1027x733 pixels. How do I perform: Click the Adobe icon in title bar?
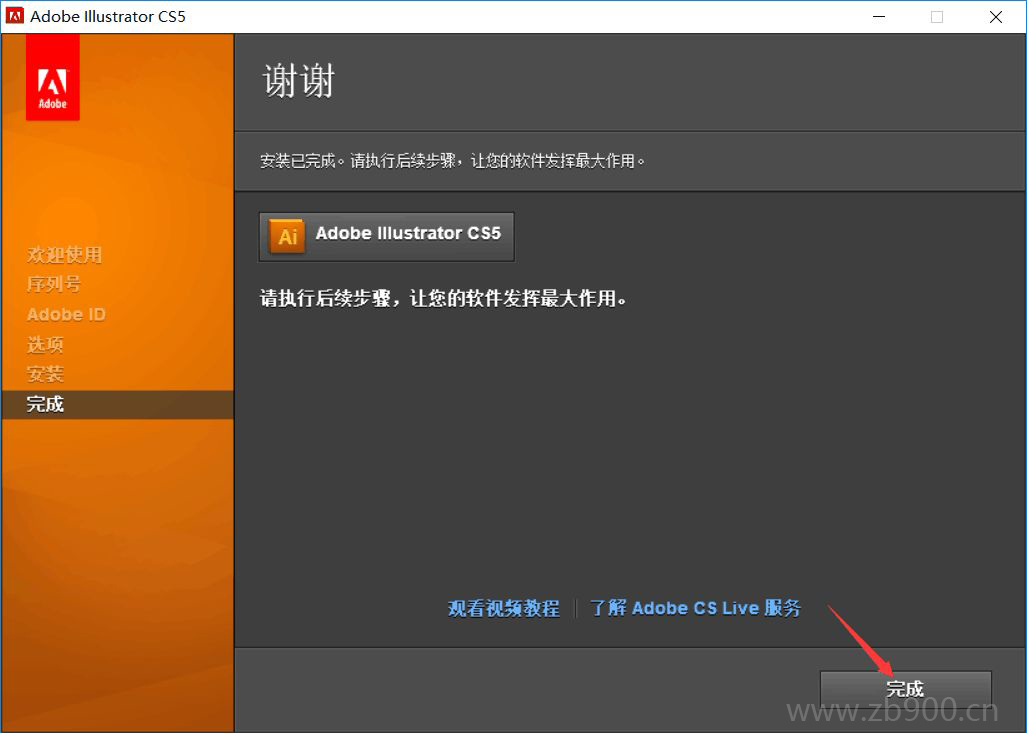coord(15,16)
